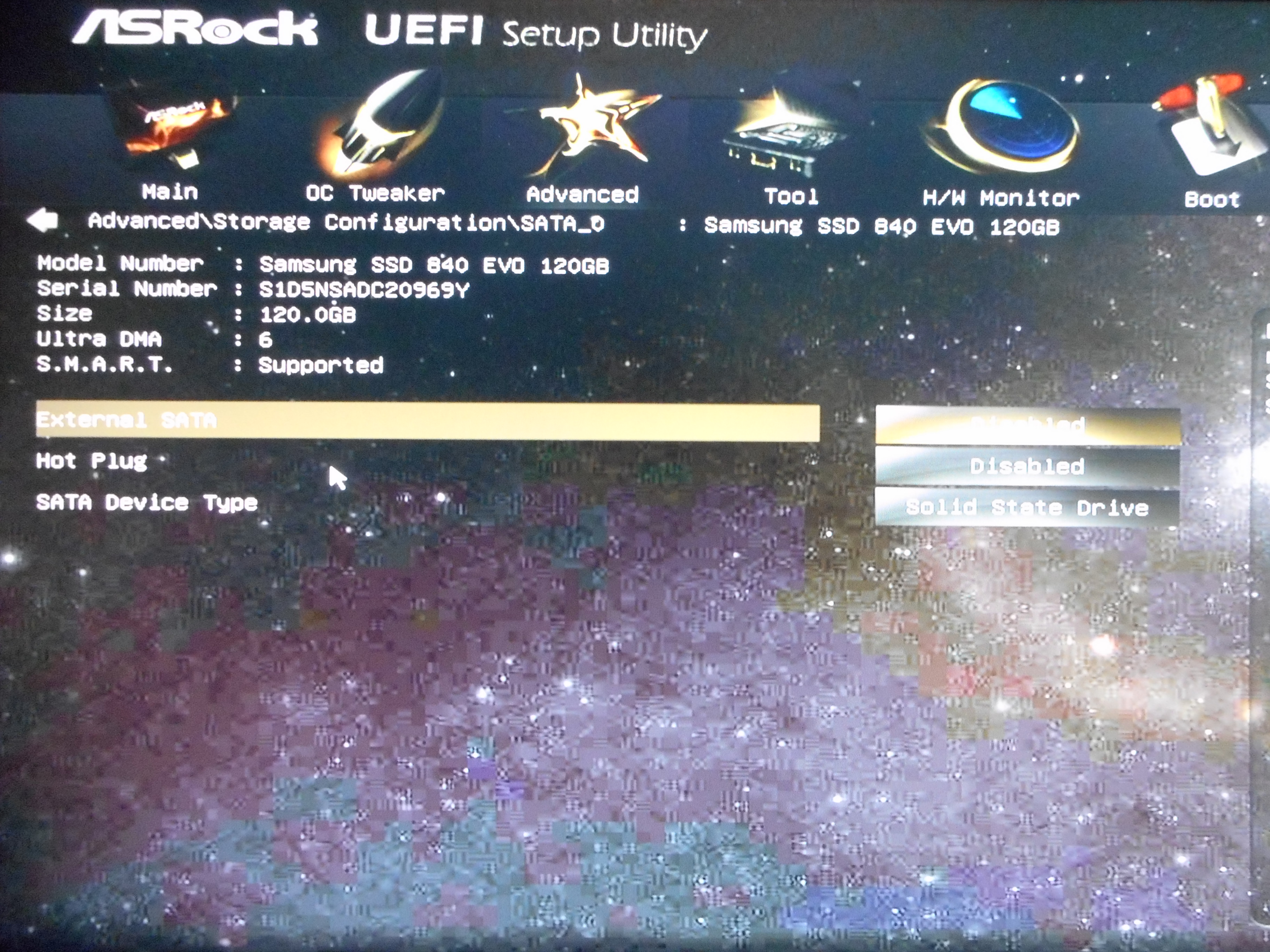Select the External SATA row

[428, 422]
